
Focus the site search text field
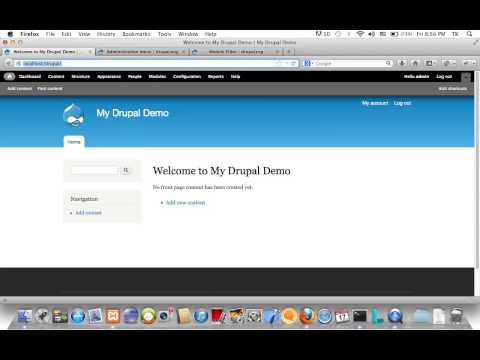click(95, 170)
